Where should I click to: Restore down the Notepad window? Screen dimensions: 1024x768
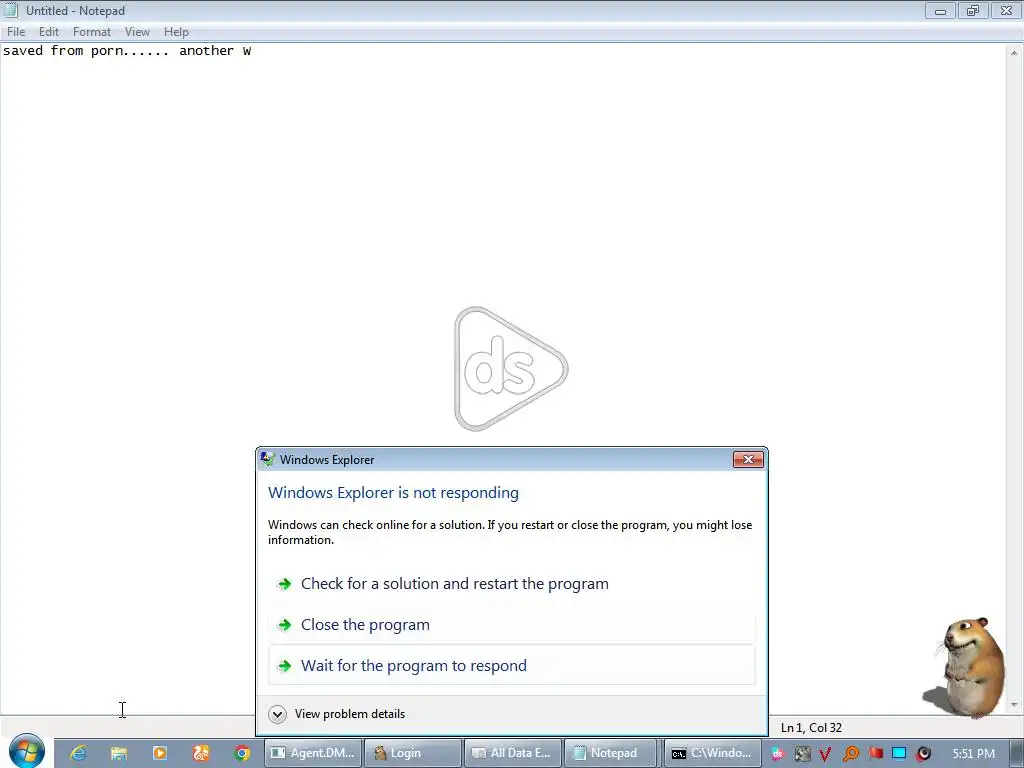(x=973, y=10)
